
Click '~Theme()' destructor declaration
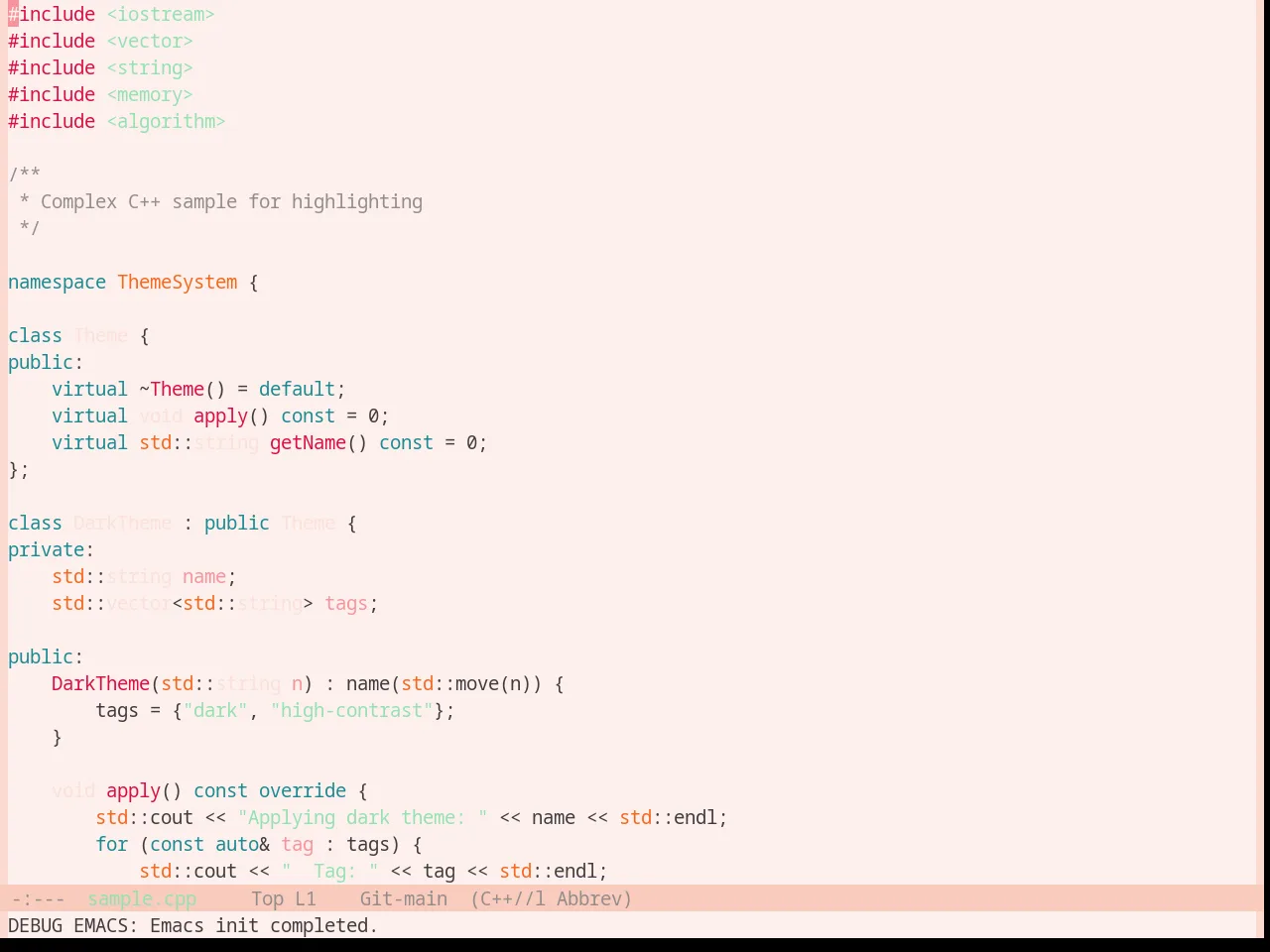[x=183, y=389]
